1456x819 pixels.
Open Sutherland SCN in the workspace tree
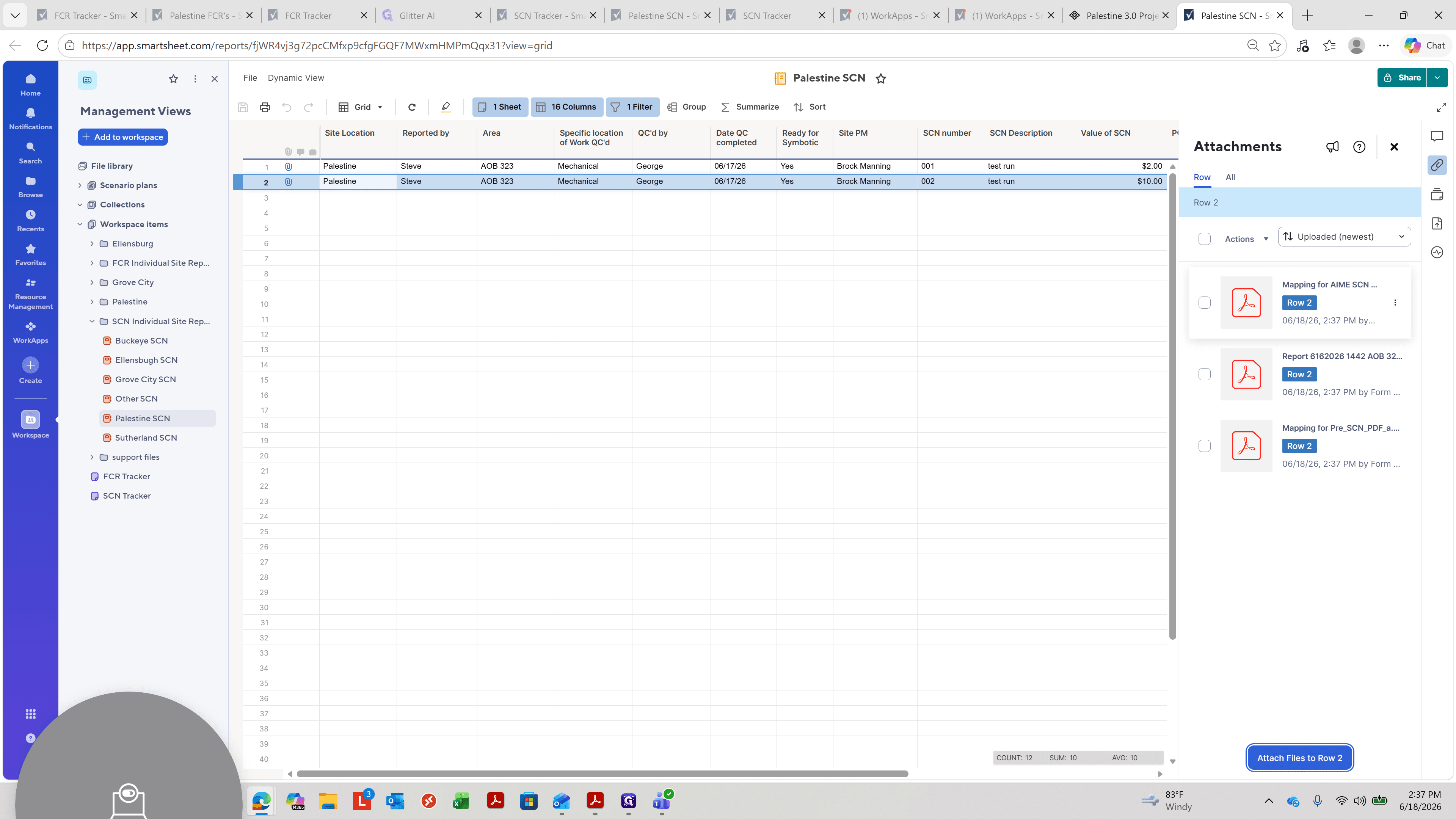point(145,438)
